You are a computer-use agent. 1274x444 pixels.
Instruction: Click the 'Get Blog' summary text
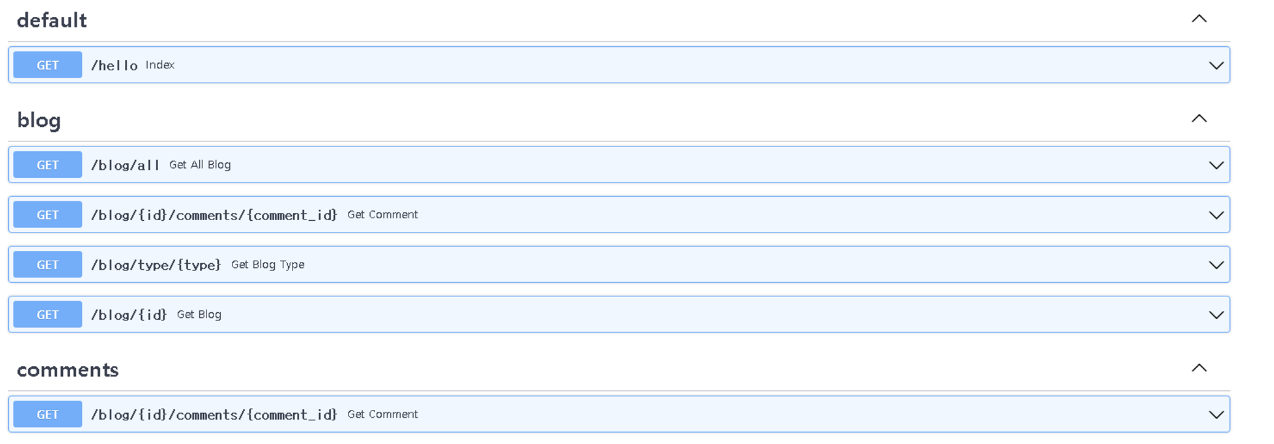pos(199,315)
